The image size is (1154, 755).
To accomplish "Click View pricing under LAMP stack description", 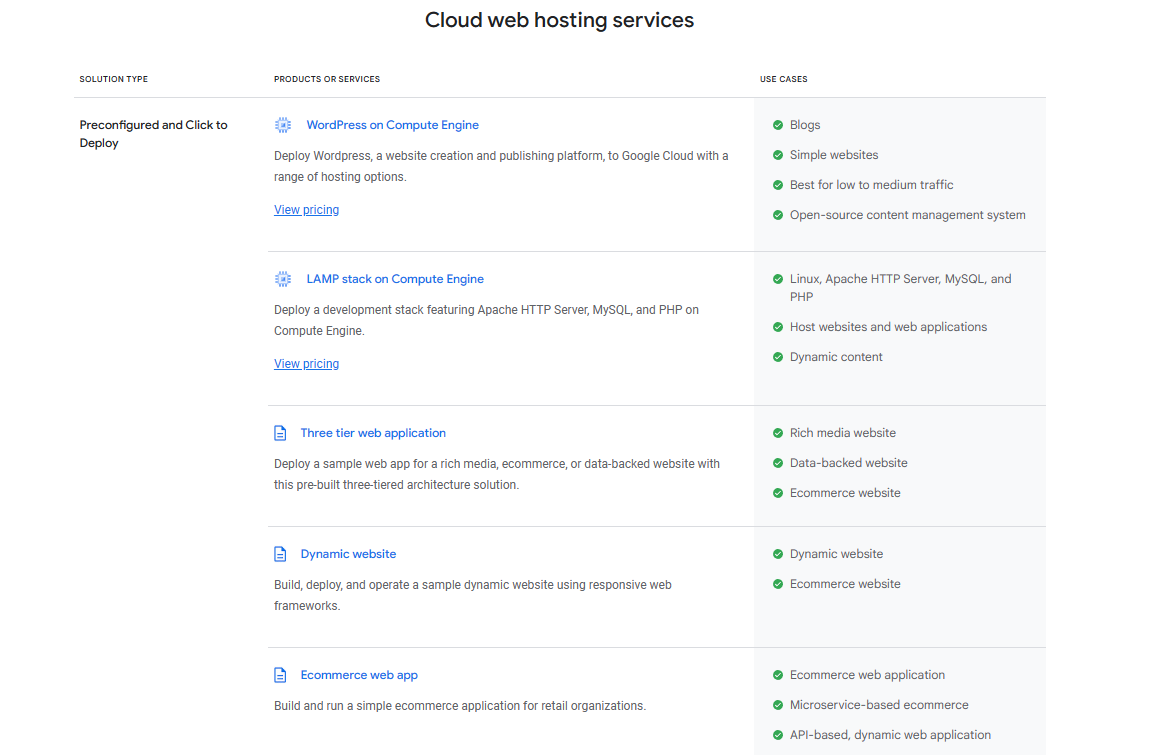I will [x=306, y=364].
